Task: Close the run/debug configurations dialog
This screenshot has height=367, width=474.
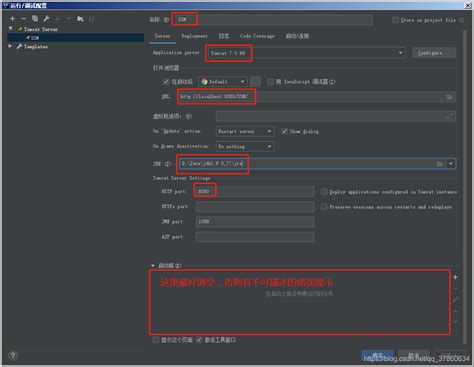Action: [468, 5]
